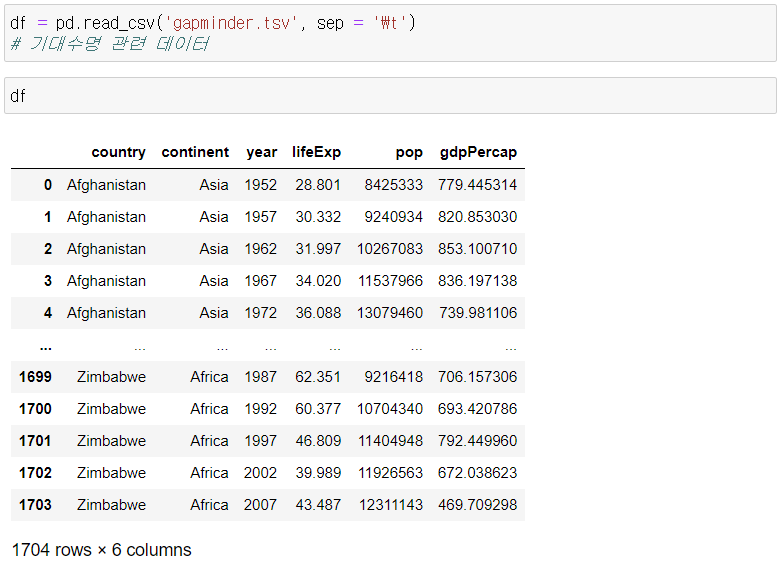This screenshot has height=564, width=781.
Task: Click lifeExp value 31.997
Action: (x=318, y=249)
